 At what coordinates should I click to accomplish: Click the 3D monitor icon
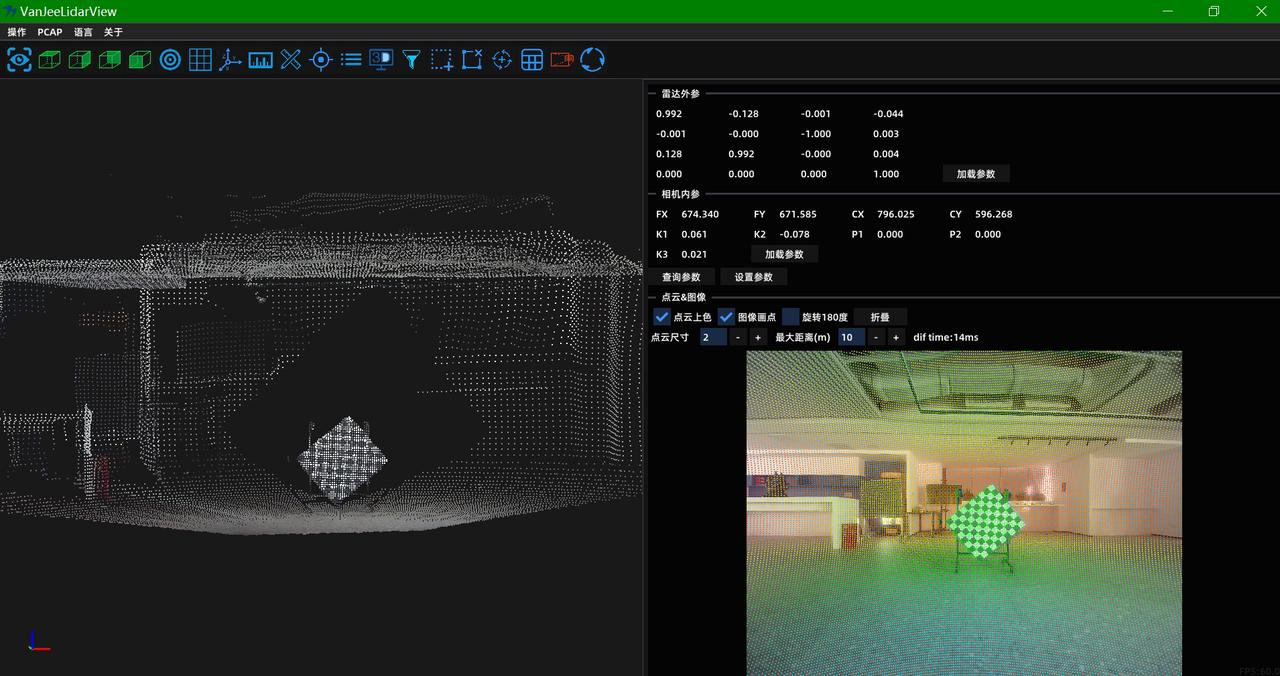[381, 59]
